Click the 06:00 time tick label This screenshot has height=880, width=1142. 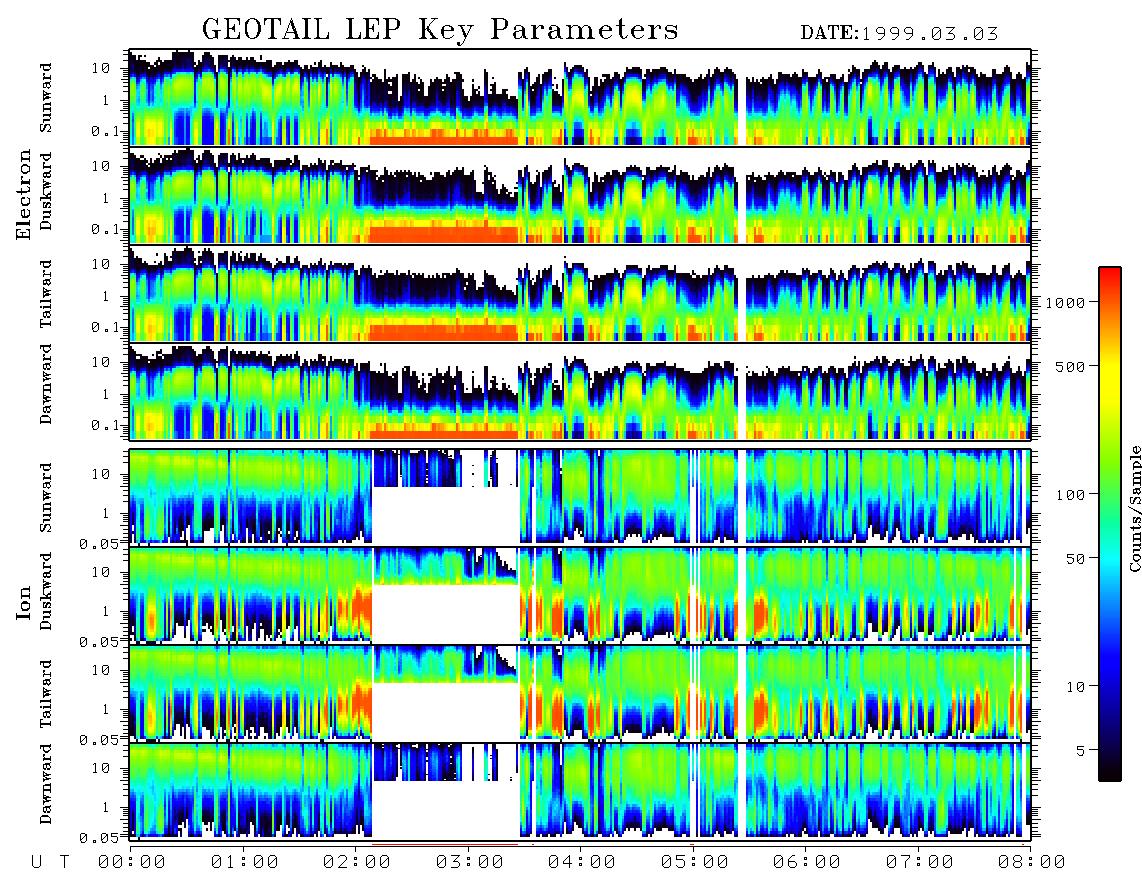pyautogui.click(x=807, y=862)
